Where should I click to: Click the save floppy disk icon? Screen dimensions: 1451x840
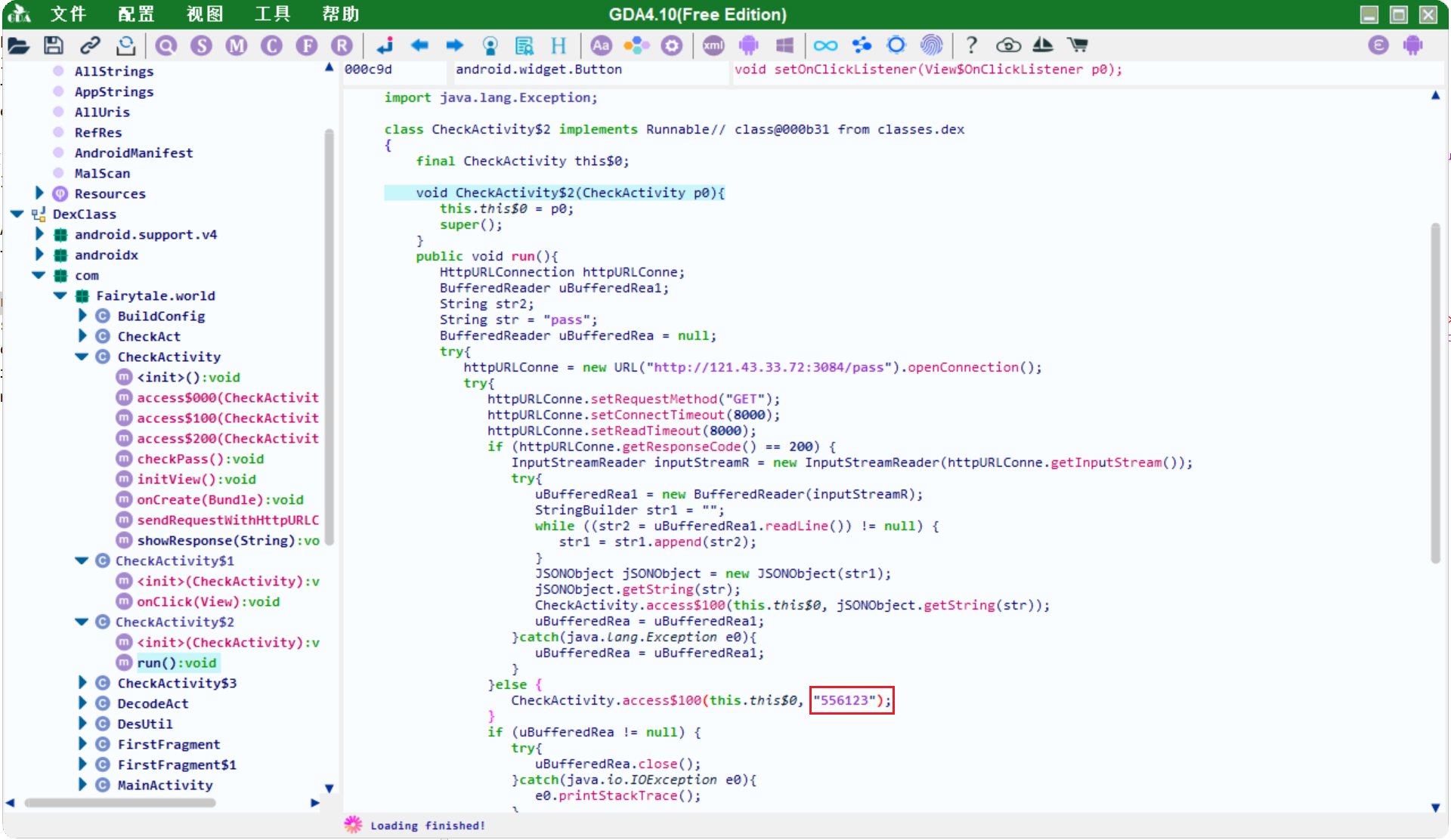[54, 45]
